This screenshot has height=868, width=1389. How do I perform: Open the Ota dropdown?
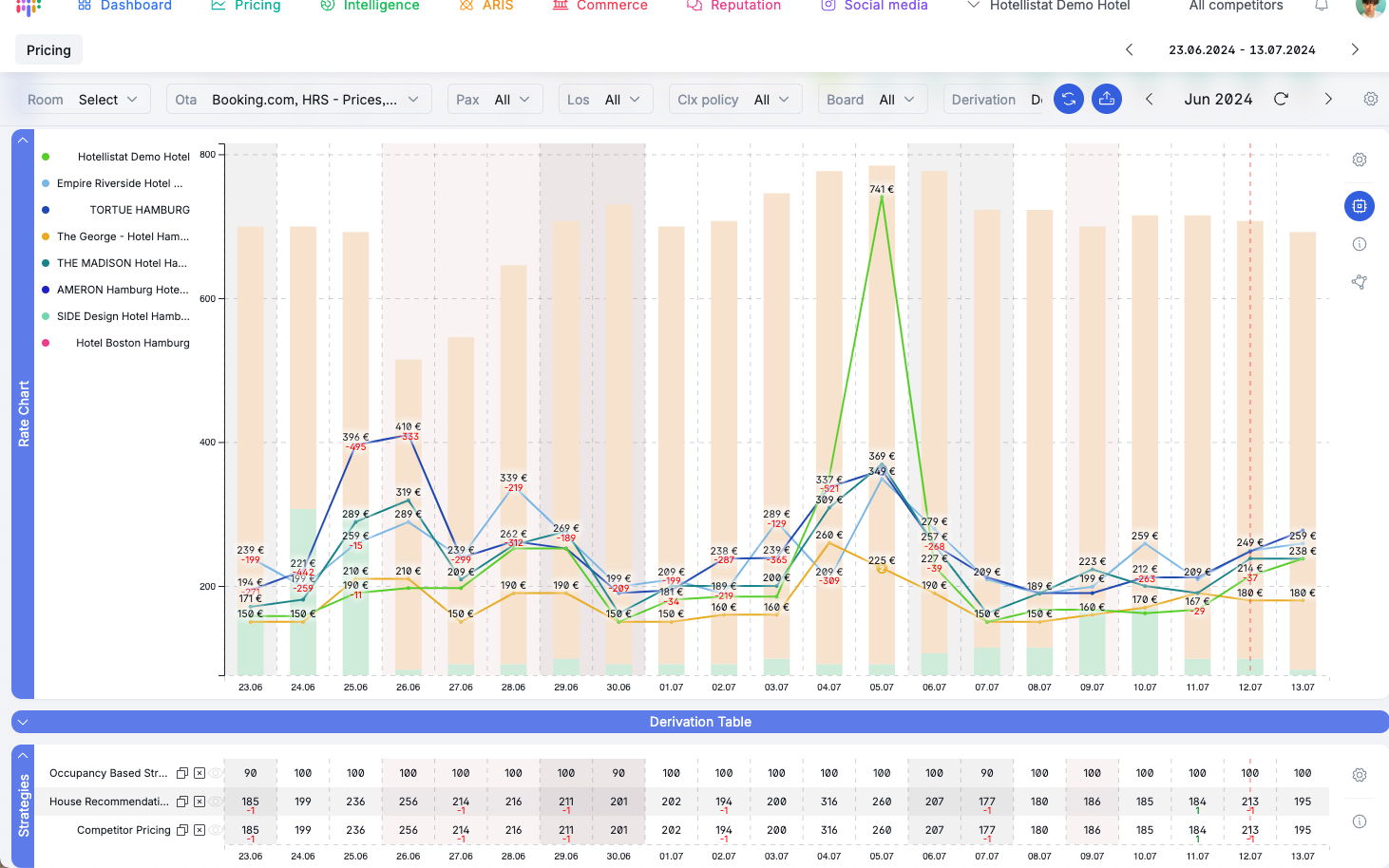[298, 99]
